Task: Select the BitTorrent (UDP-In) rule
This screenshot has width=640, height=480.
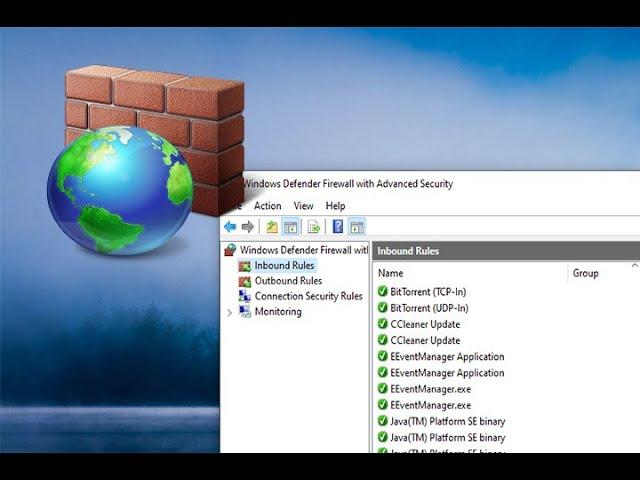Action: [429, 308]
